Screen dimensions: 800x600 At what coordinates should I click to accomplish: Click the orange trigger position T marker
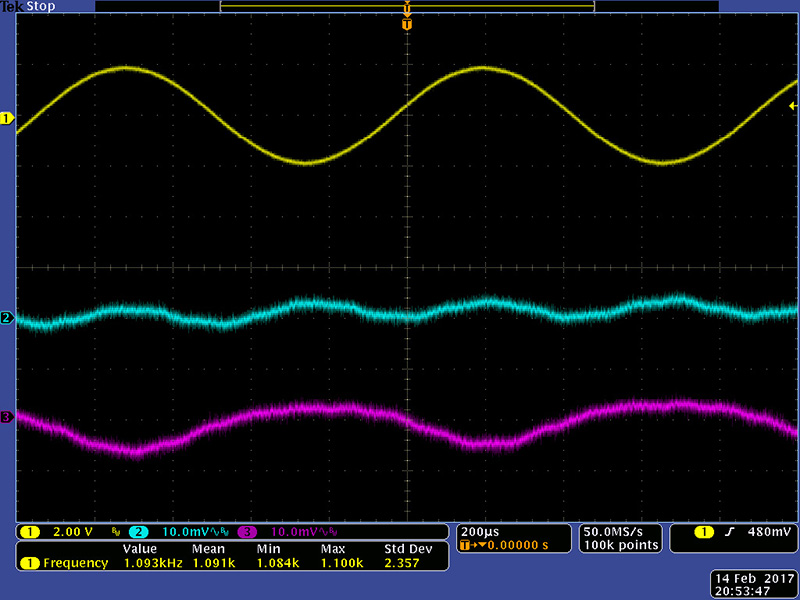pyautogui.click(x=406, y=24)
